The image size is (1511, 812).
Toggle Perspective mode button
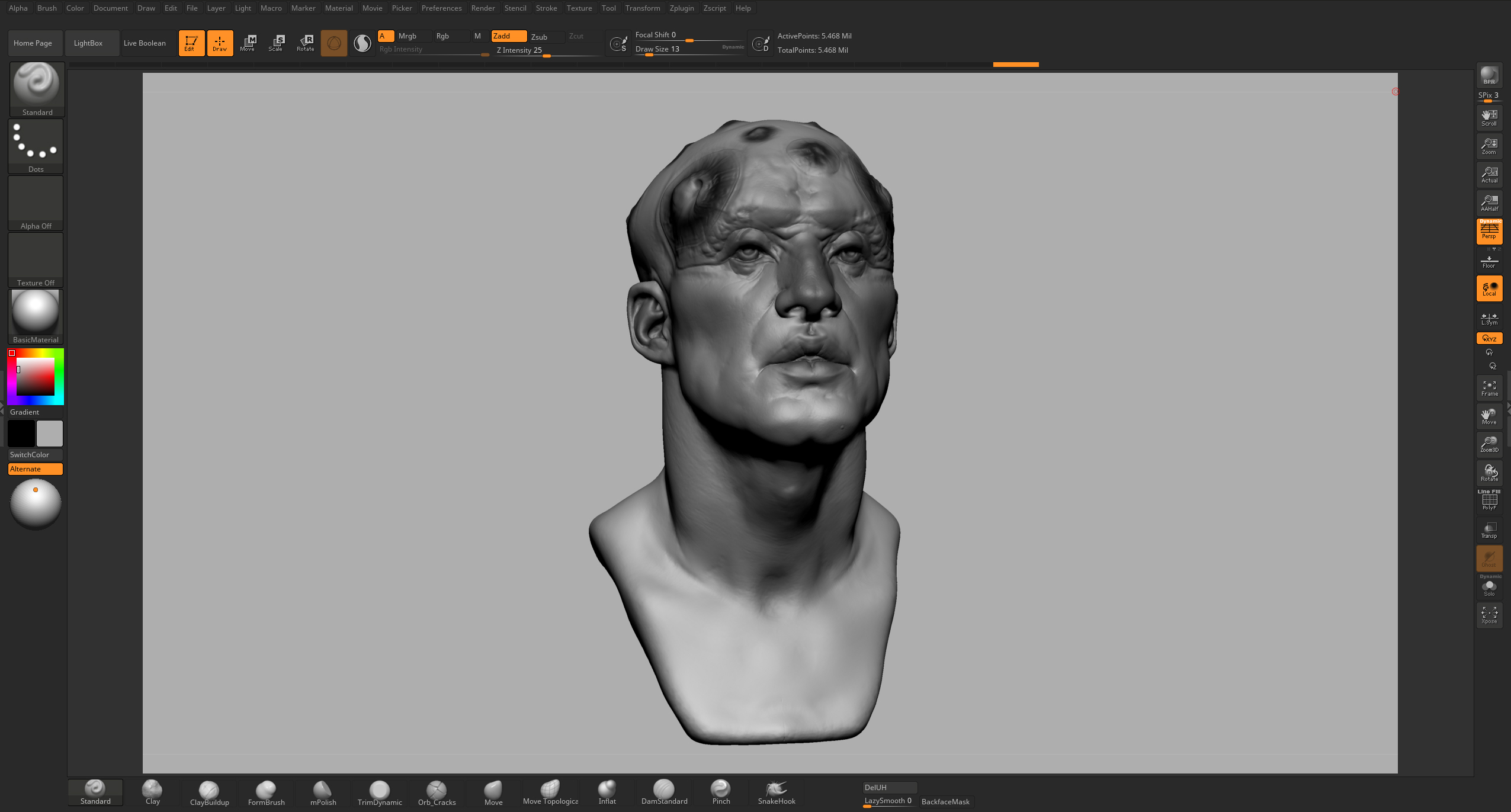point(1489,231)
